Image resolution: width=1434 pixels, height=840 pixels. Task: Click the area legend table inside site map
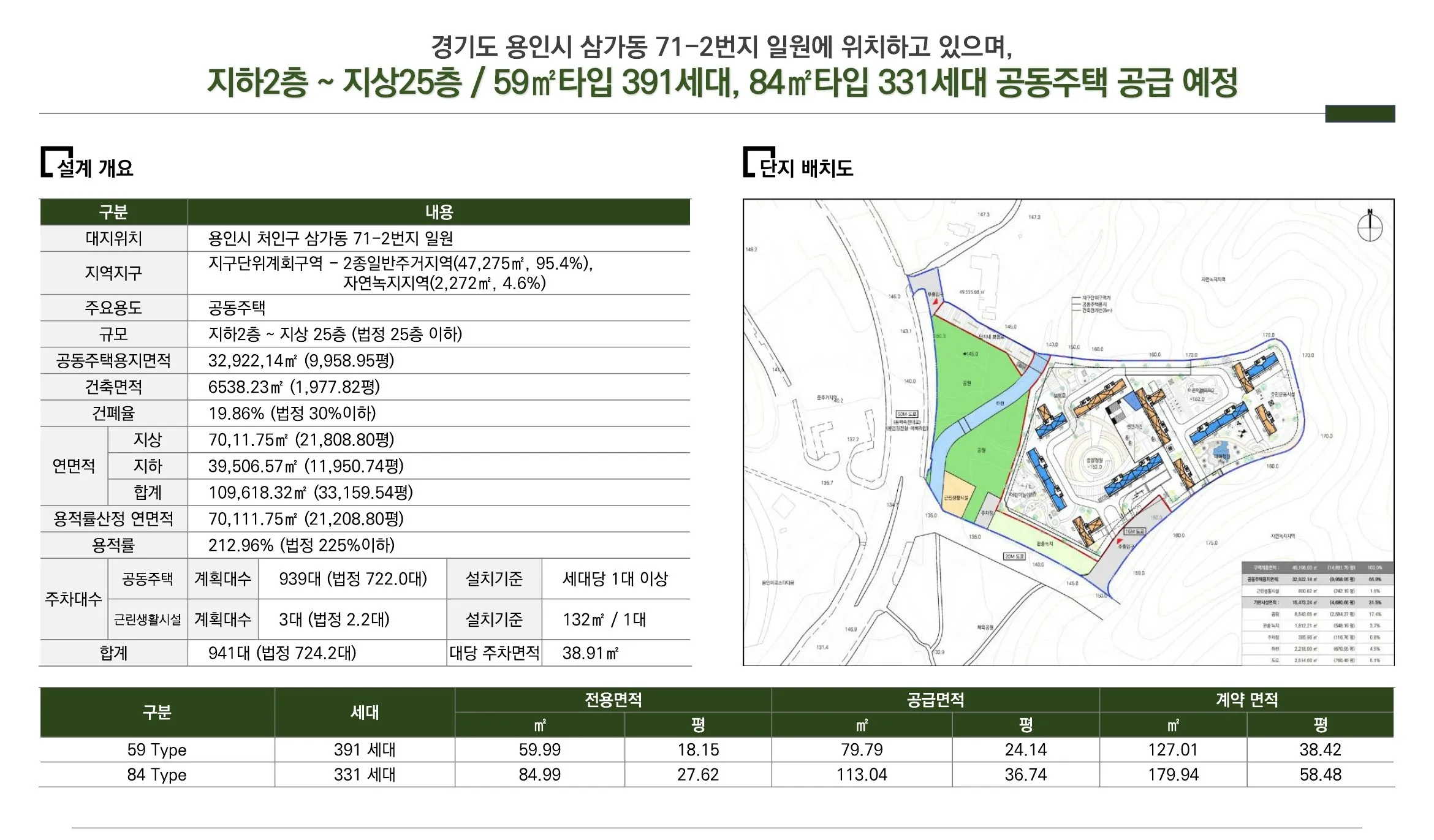[x=1318, y=613]
